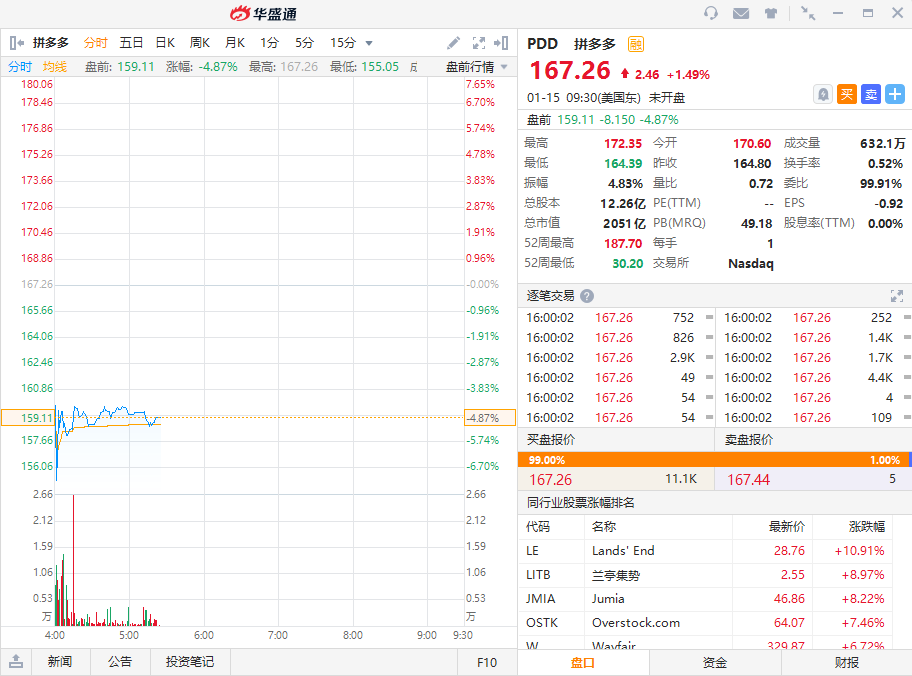
Task: Collapse the left panel via its arrow icon
Action: coord(17,42)
